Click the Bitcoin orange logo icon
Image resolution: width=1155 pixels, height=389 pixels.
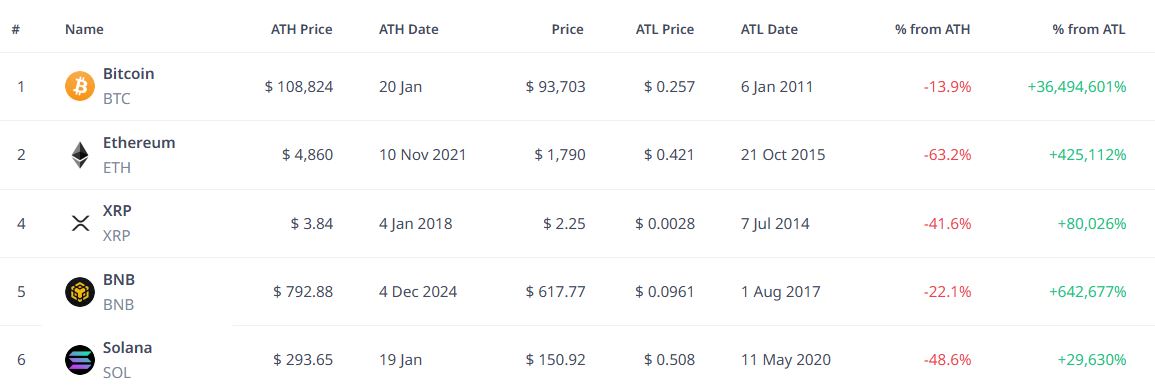tap(80, 86)
